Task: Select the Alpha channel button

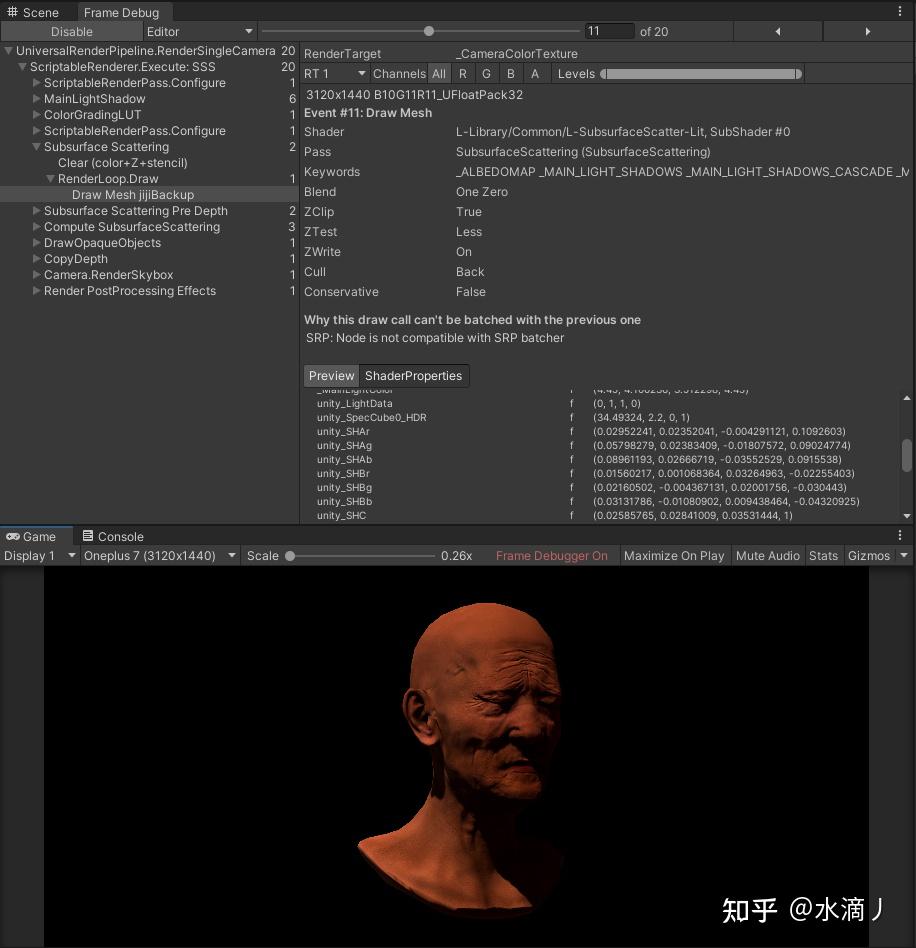Action: click(534, 73)
